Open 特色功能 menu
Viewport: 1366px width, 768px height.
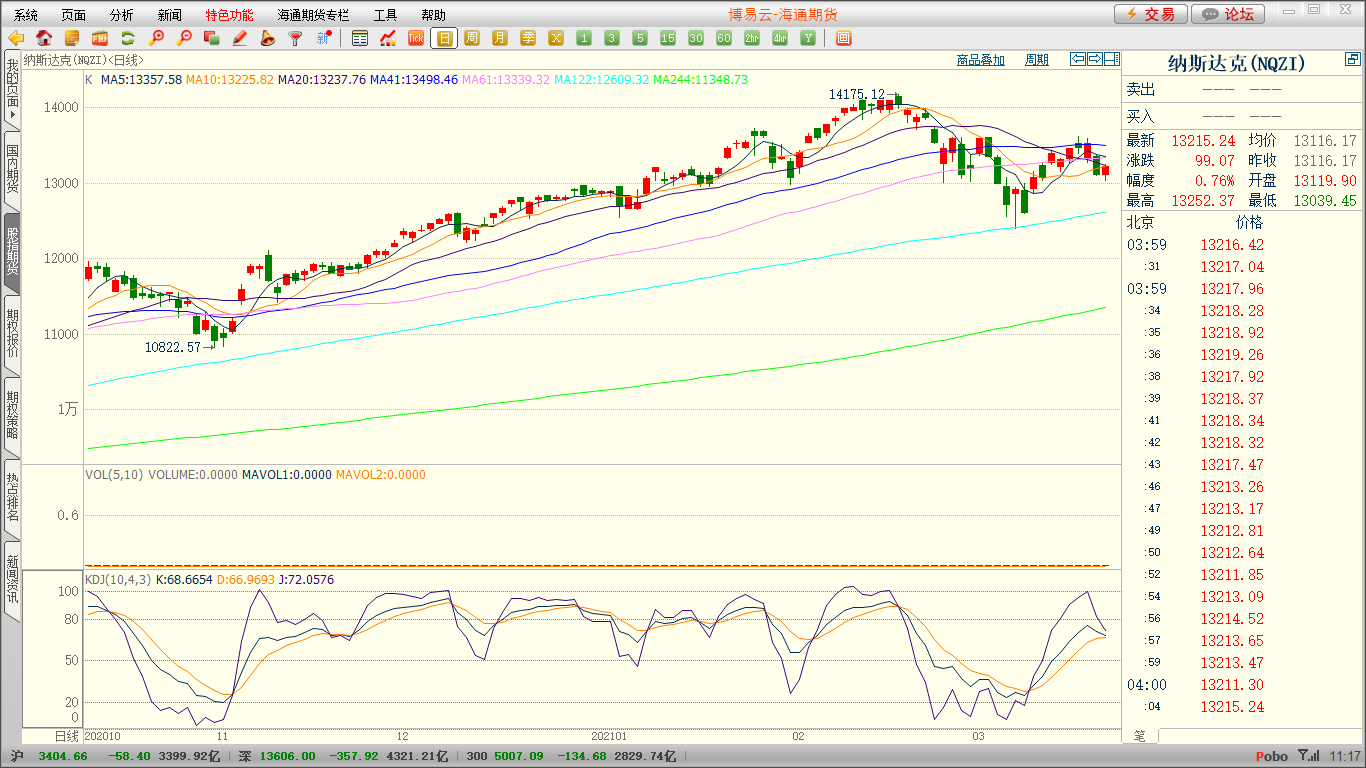(x=229, y=15)
